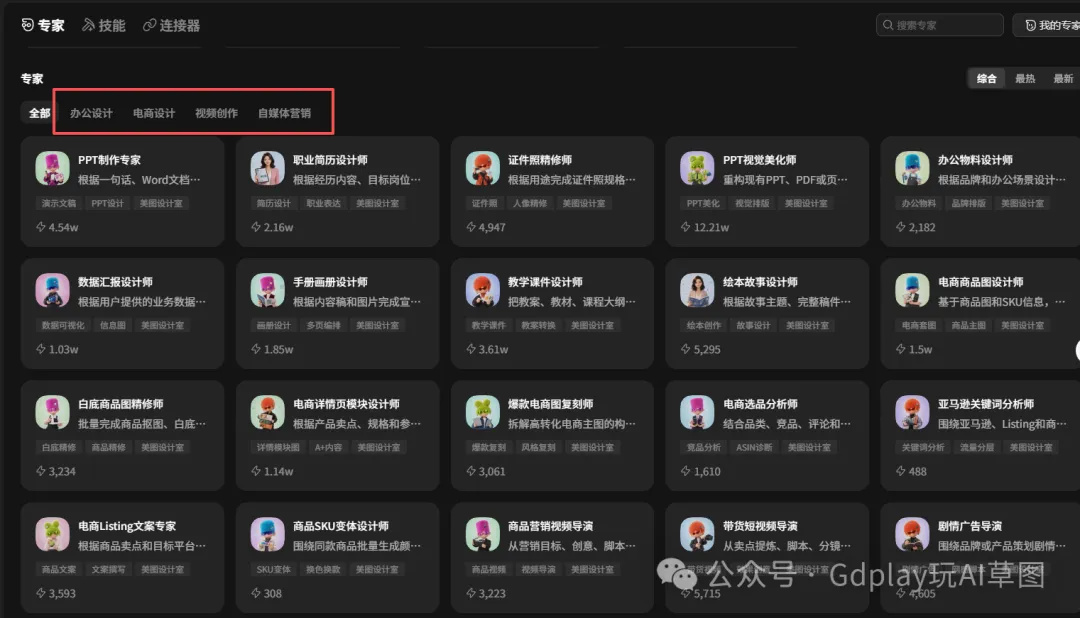Viewport: 1080px width, 618px height.
Task: Click the link icon beside 连接器
Action: (x=149, y=25)
